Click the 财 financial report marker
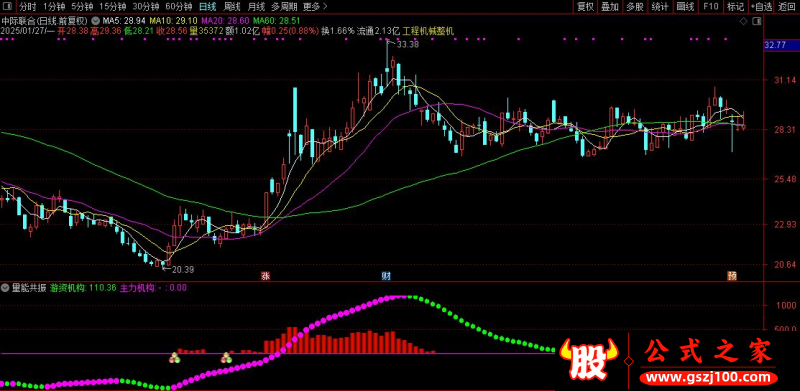The image size is (800, 391). (387, 276)
